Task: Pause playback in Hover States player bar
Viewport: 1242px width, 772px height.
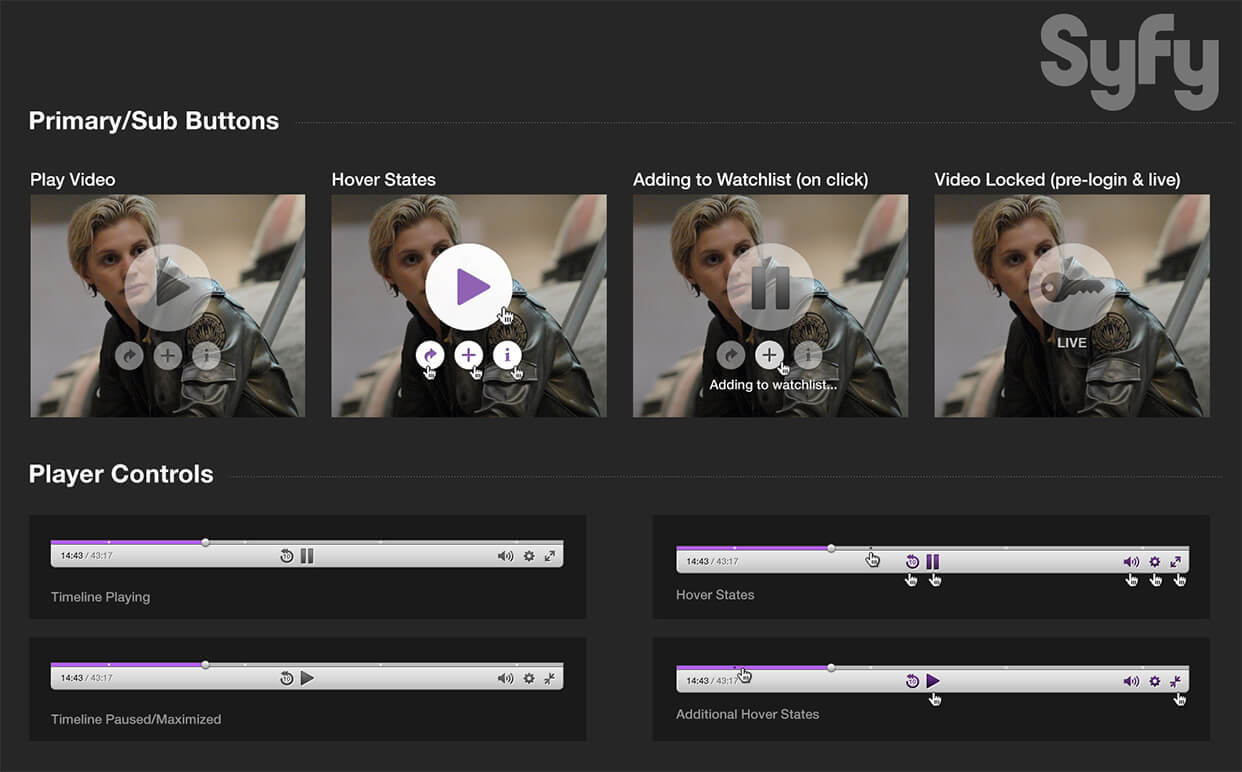Action: click(x=932, y=561)
